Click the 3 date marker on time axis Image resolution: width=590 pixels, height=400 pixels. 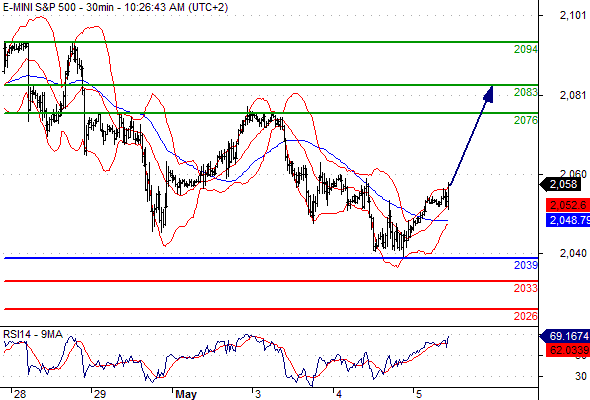pos(257,394)
